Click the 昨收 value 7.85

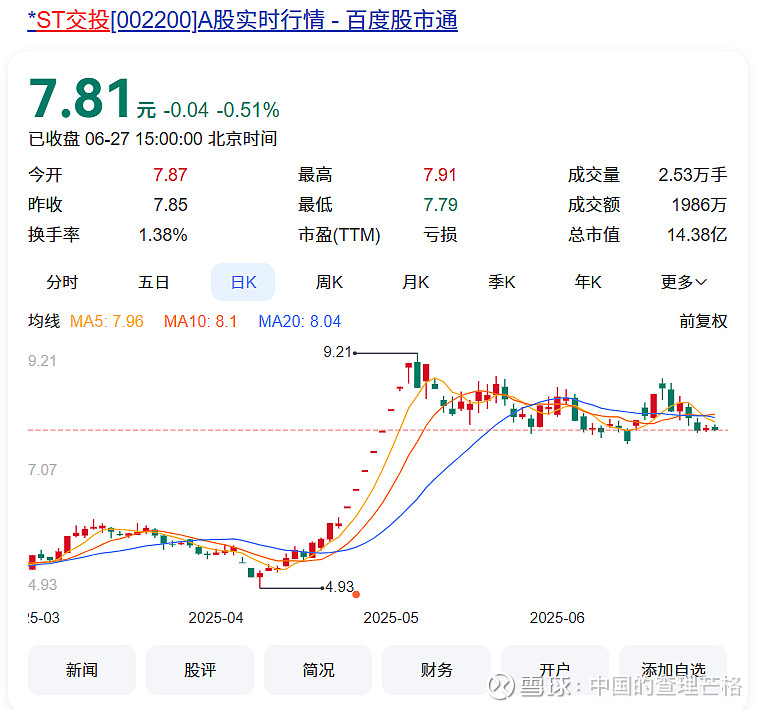point(170,205)
